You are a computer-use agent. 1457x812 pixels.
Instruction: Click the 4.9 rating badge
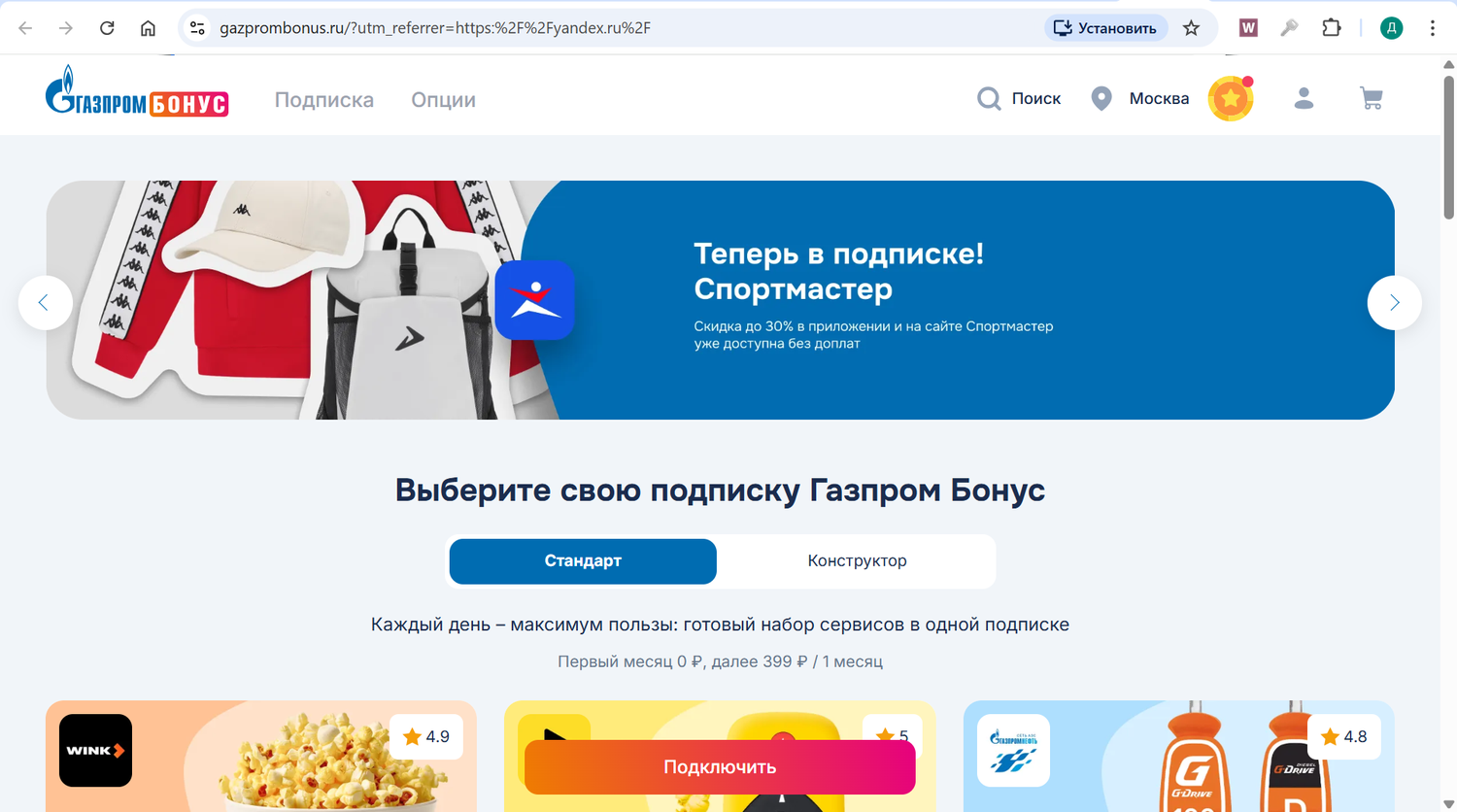click(426, 737)
